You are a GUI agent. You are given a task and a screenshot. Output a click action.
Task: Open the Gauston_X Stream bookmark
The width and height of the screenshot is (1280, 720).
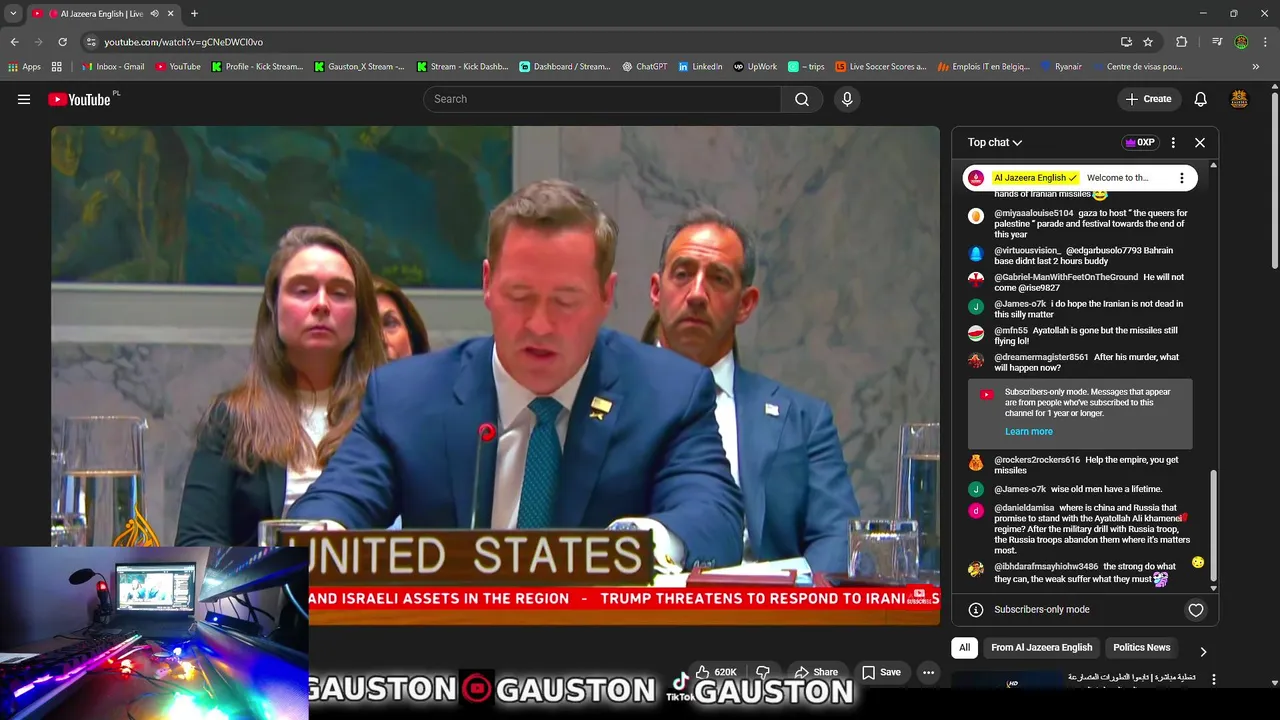[359, 67]
